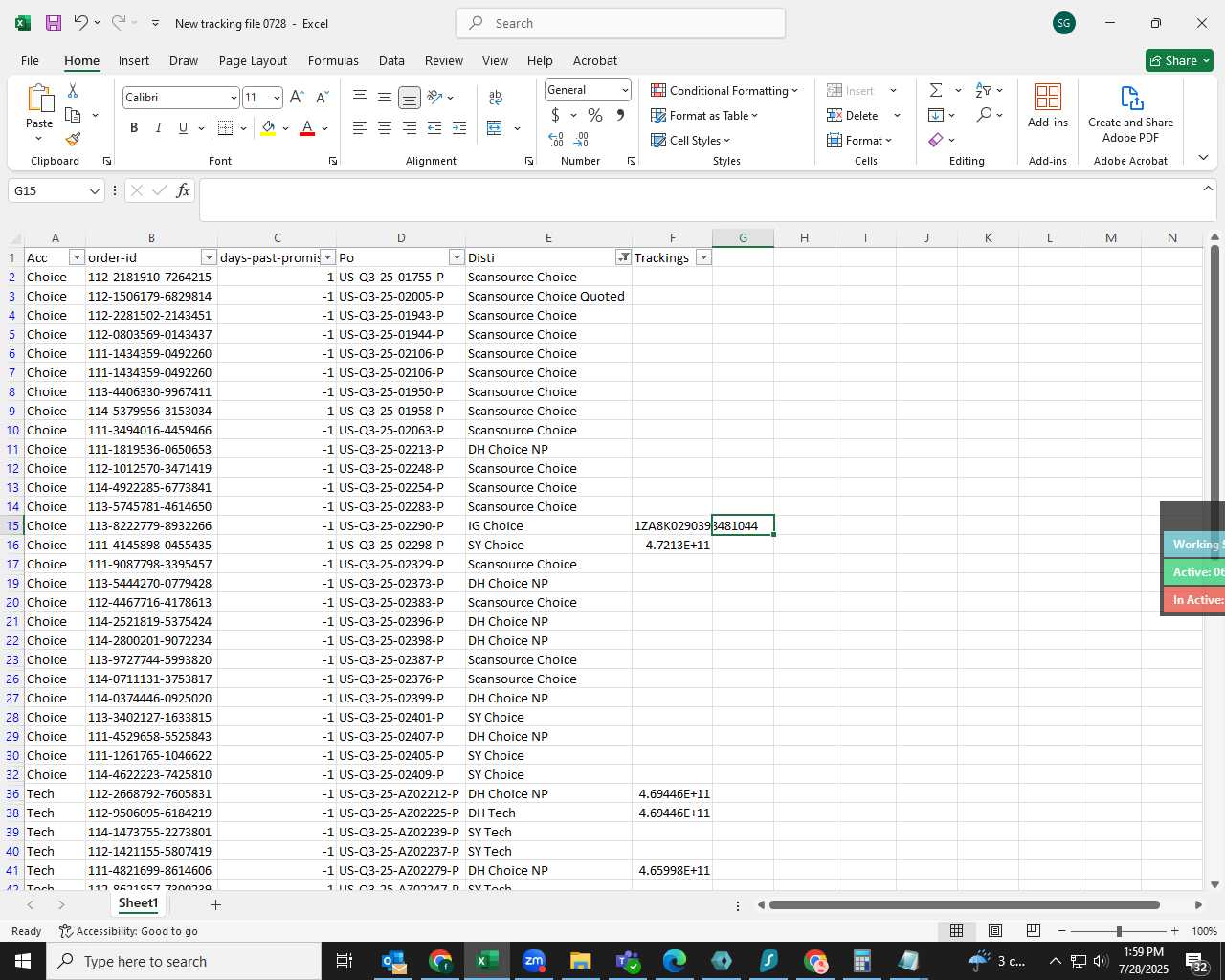Switch to the Insert tab
This screenshot has width=1225, height=980.
134,60
